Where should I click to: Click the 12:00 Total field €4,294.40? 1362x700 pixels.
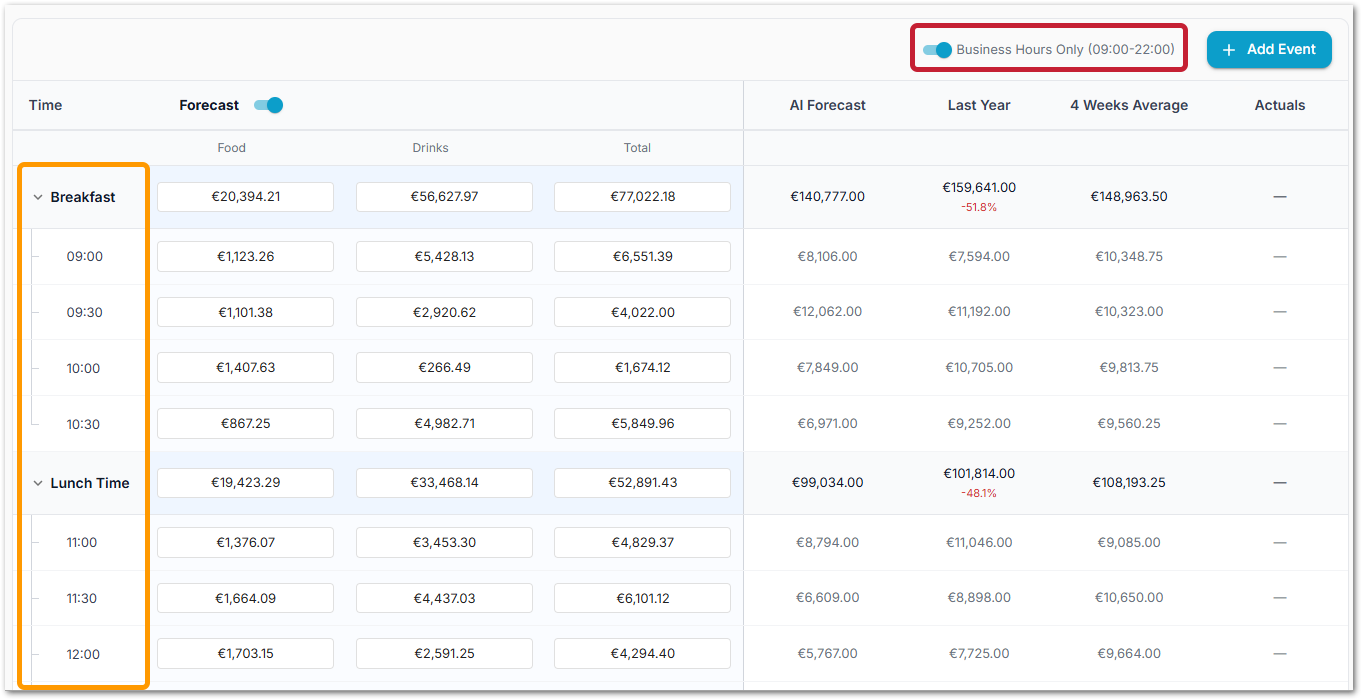(642, 654)
